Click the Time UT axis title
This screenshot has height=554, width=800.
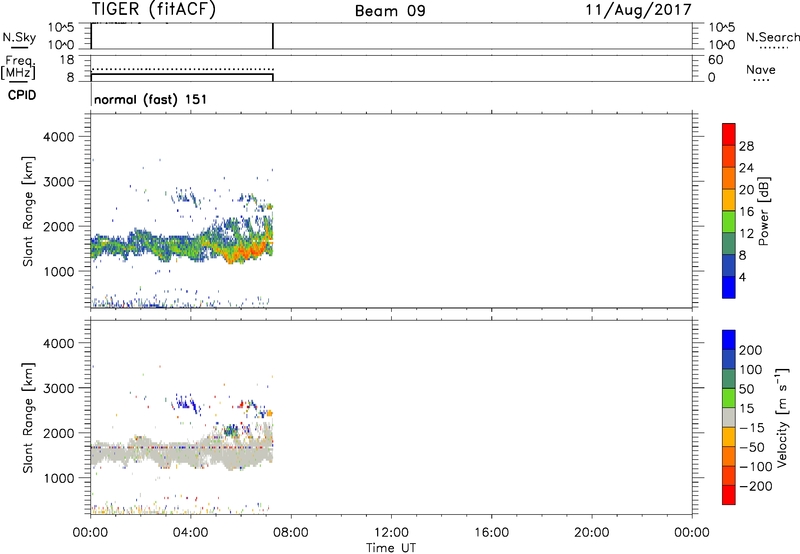tap(391, 548)
